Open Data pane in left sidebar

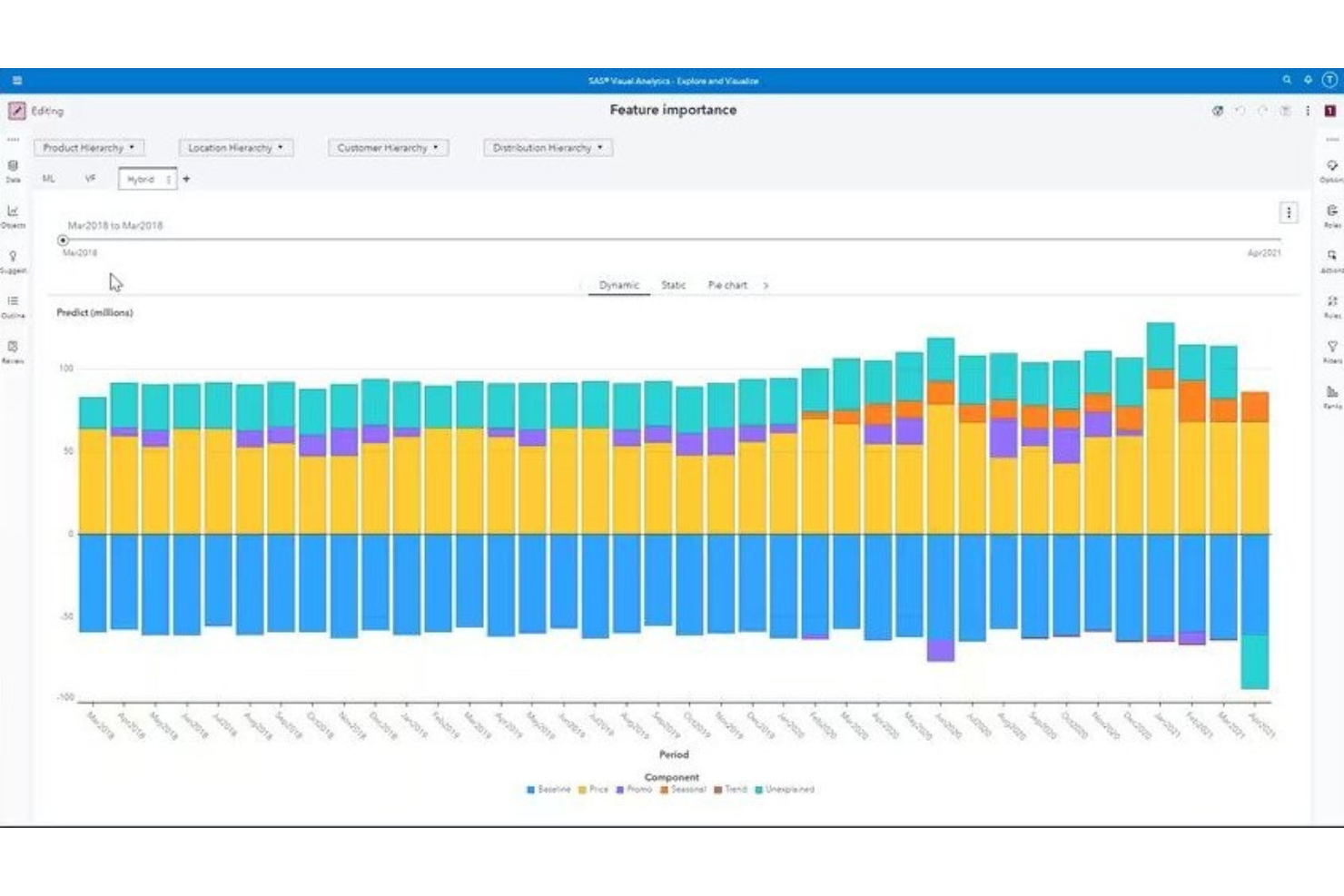[13, 171]
